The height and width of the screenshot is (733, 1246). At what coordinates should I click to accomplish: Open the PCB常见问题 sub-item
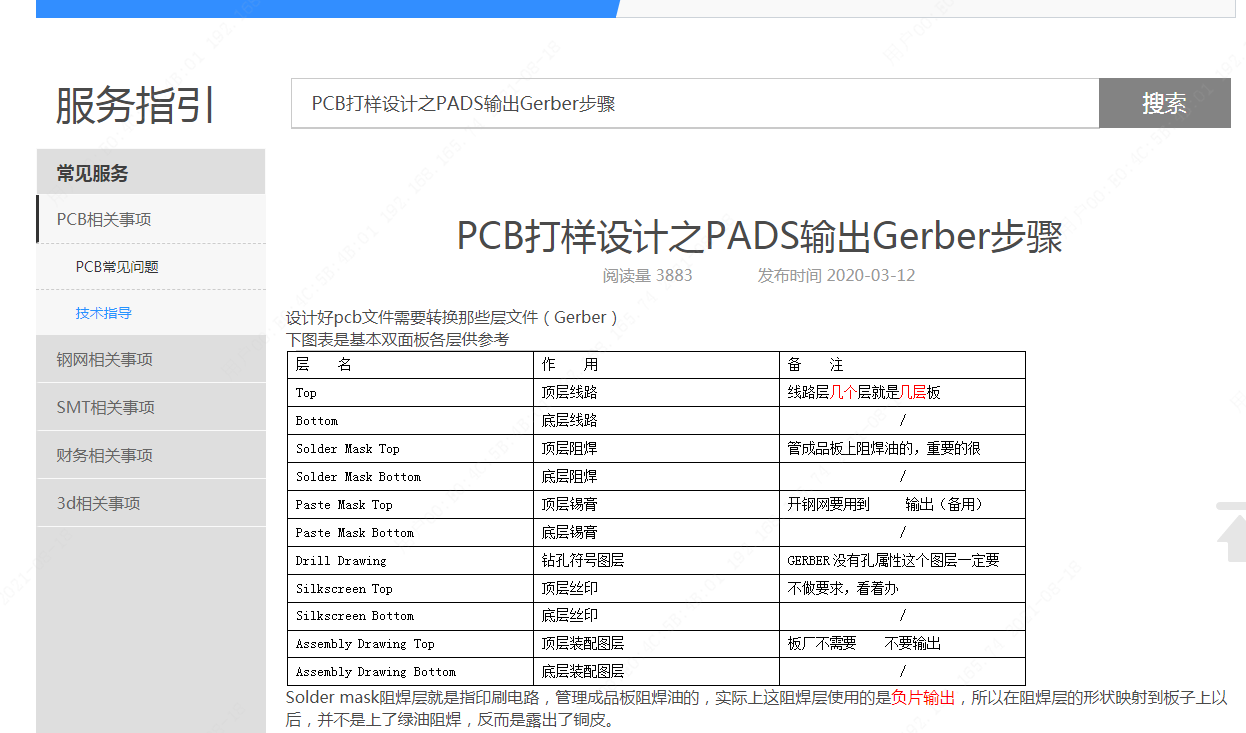(x=117, y=267)
